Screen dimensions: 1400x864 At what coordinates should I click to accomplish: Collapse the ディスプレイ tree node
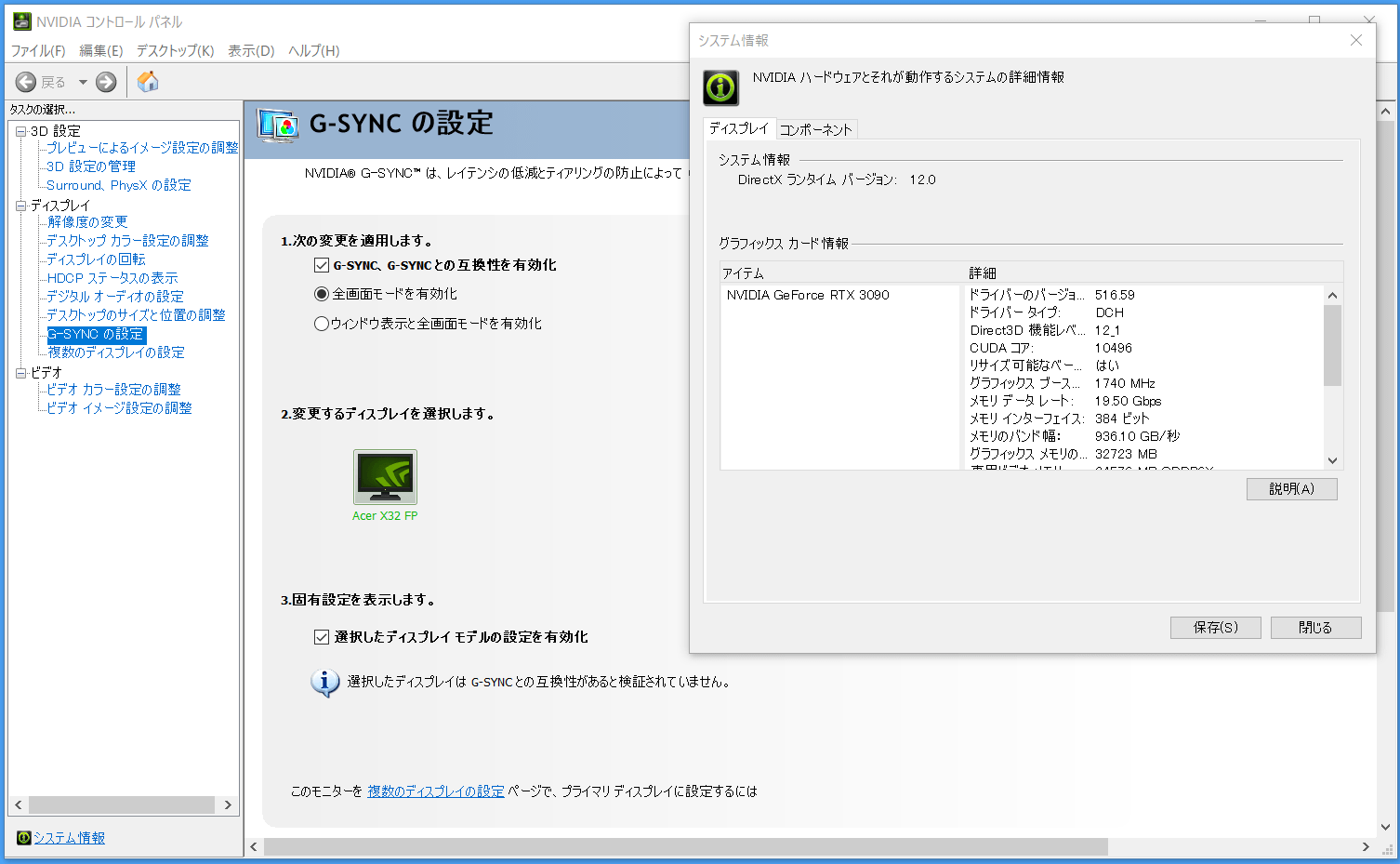click(x=20, y=206)
